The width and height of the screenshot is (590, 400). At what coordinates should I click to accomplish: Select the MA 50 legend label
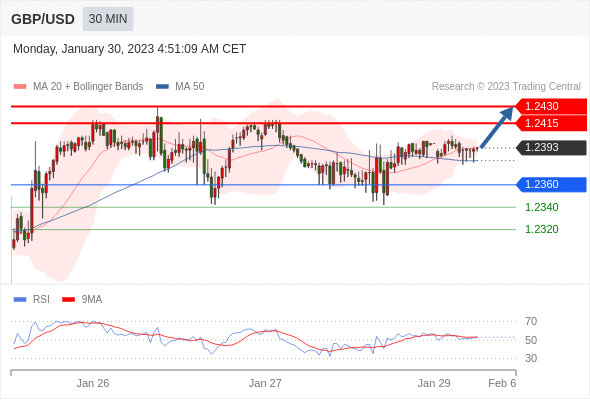190,87
